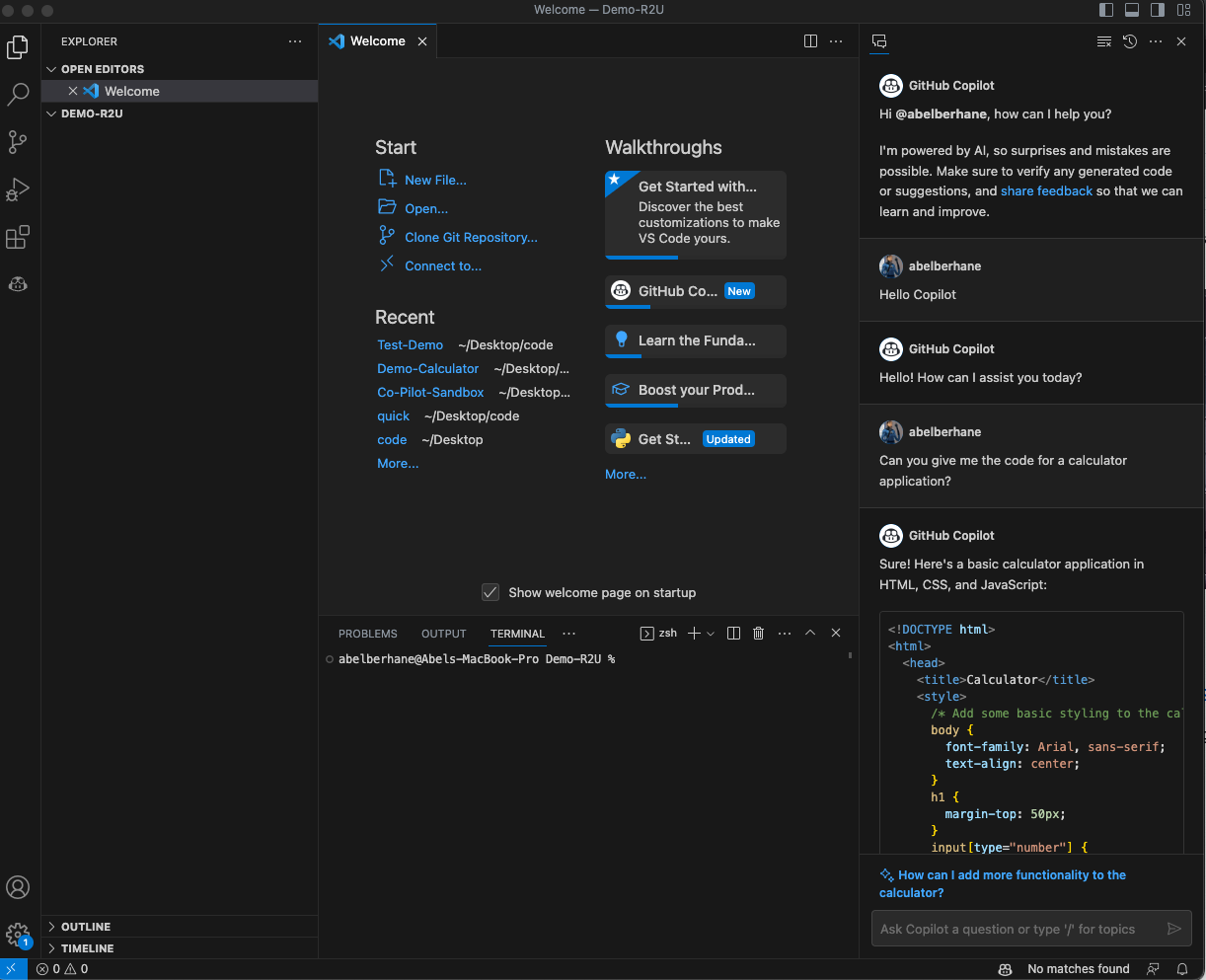Uncheck Show welcome page on startup
The height and width of the screenshot is (980, 1206).
pyautogui.click(x=490, y=592)
